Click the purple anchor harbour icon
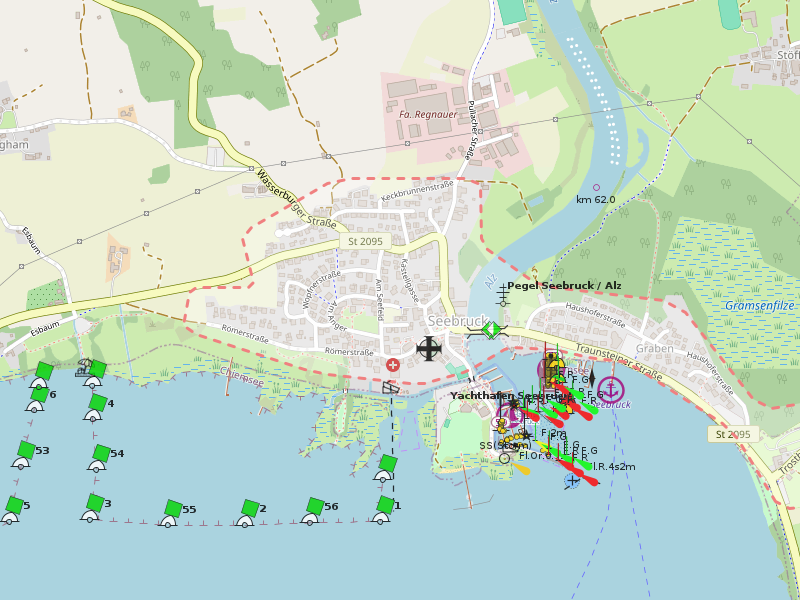 coord(610,390)
